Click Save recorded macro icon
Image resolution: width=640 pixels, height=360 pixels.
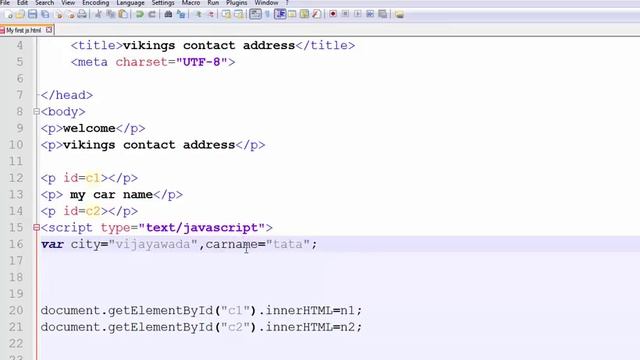(x=382, y=14)
